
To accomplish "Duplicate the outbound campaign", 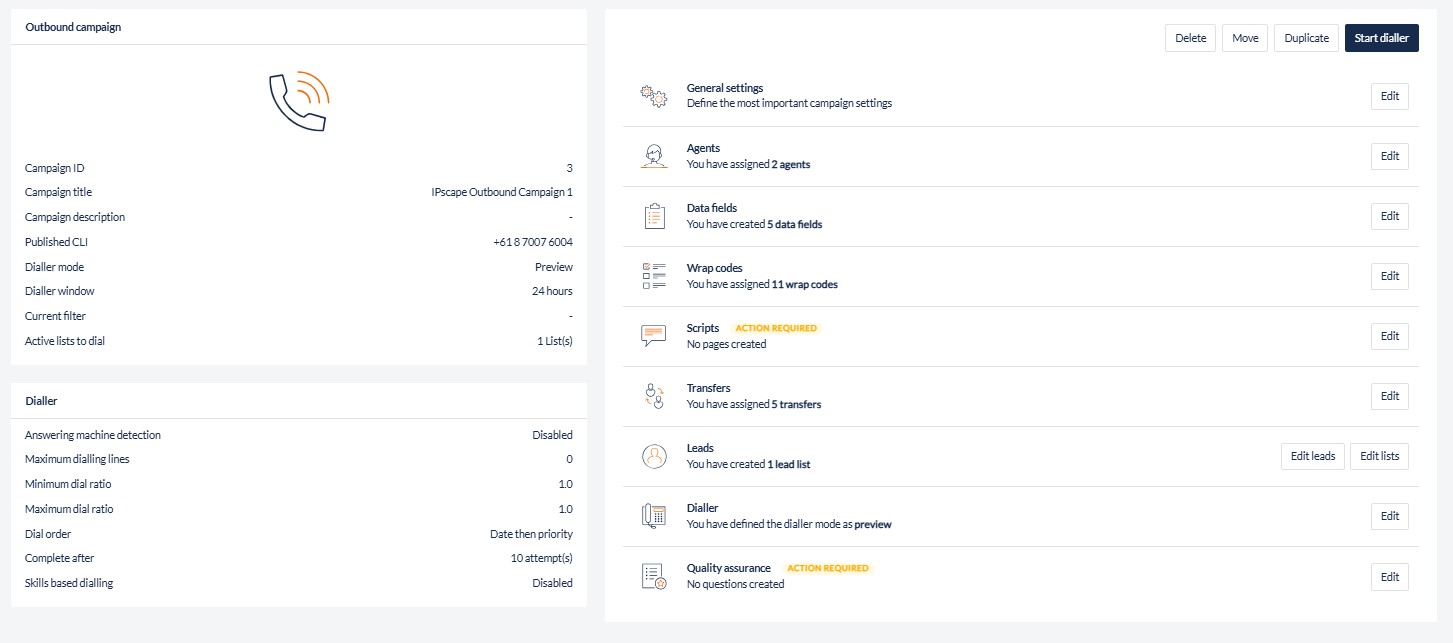I will pyautogui.click(x=1306, y=38).
